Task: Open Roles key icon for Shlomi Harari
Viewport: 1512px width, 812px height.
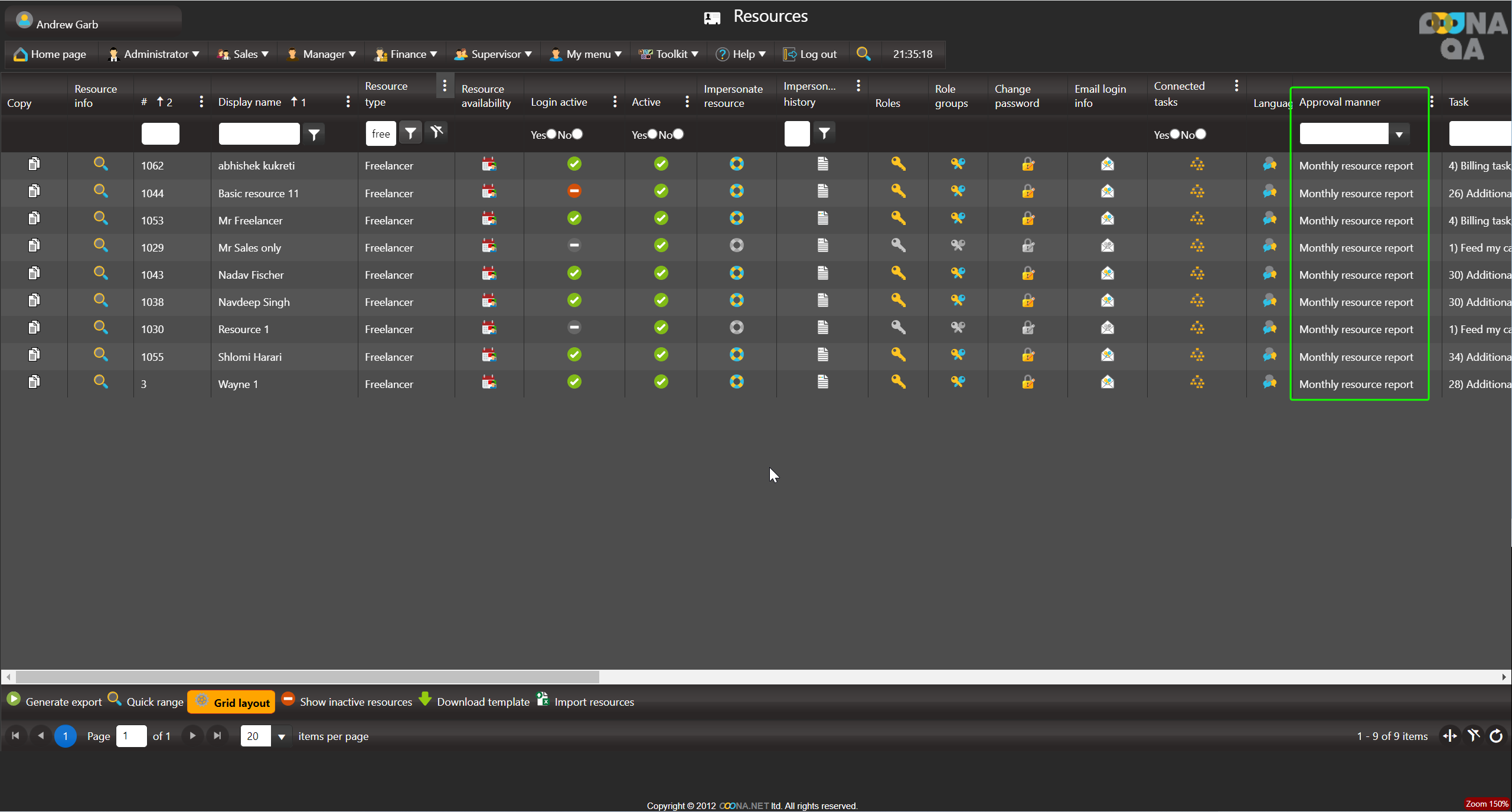Action: (898, 355)
